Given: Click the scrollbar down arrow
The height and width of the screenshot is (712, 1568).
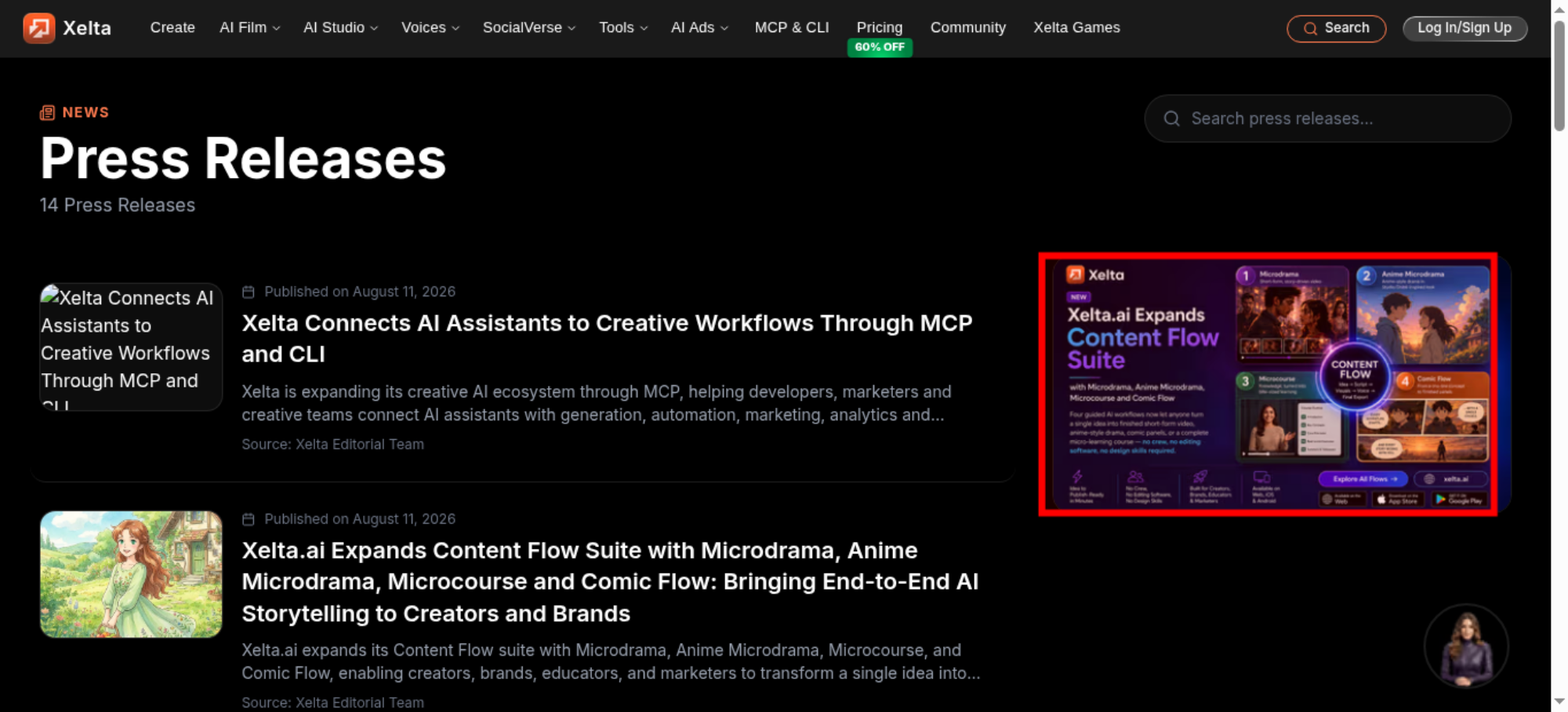Looking at the screenshot, I should (x=1559, y=702).
